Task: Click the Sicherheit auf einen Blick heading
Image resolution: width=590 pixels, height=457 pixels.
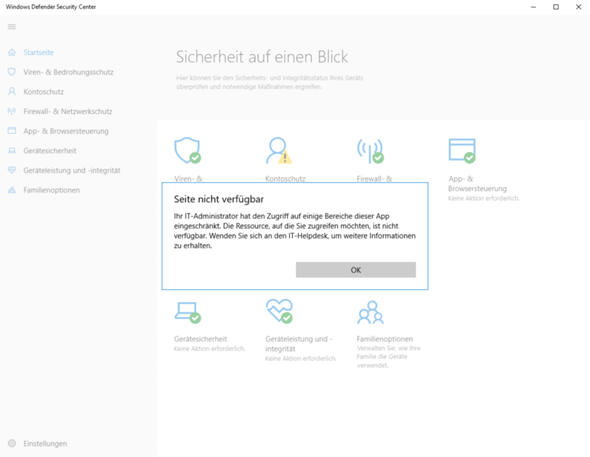Action: click(x=262, y=57)
